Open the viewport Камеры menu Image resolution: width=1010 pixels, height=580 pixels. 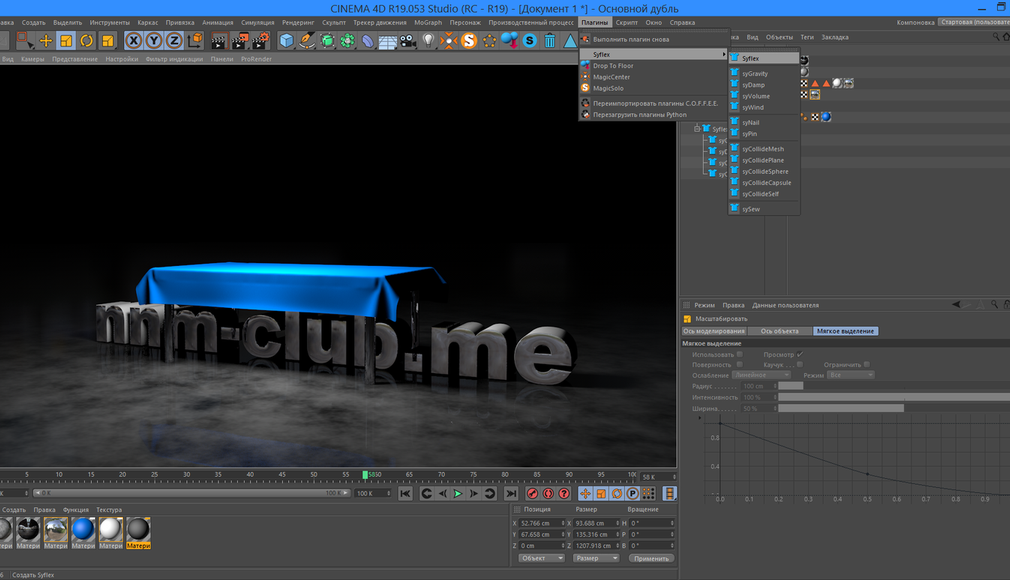(33, 59)
